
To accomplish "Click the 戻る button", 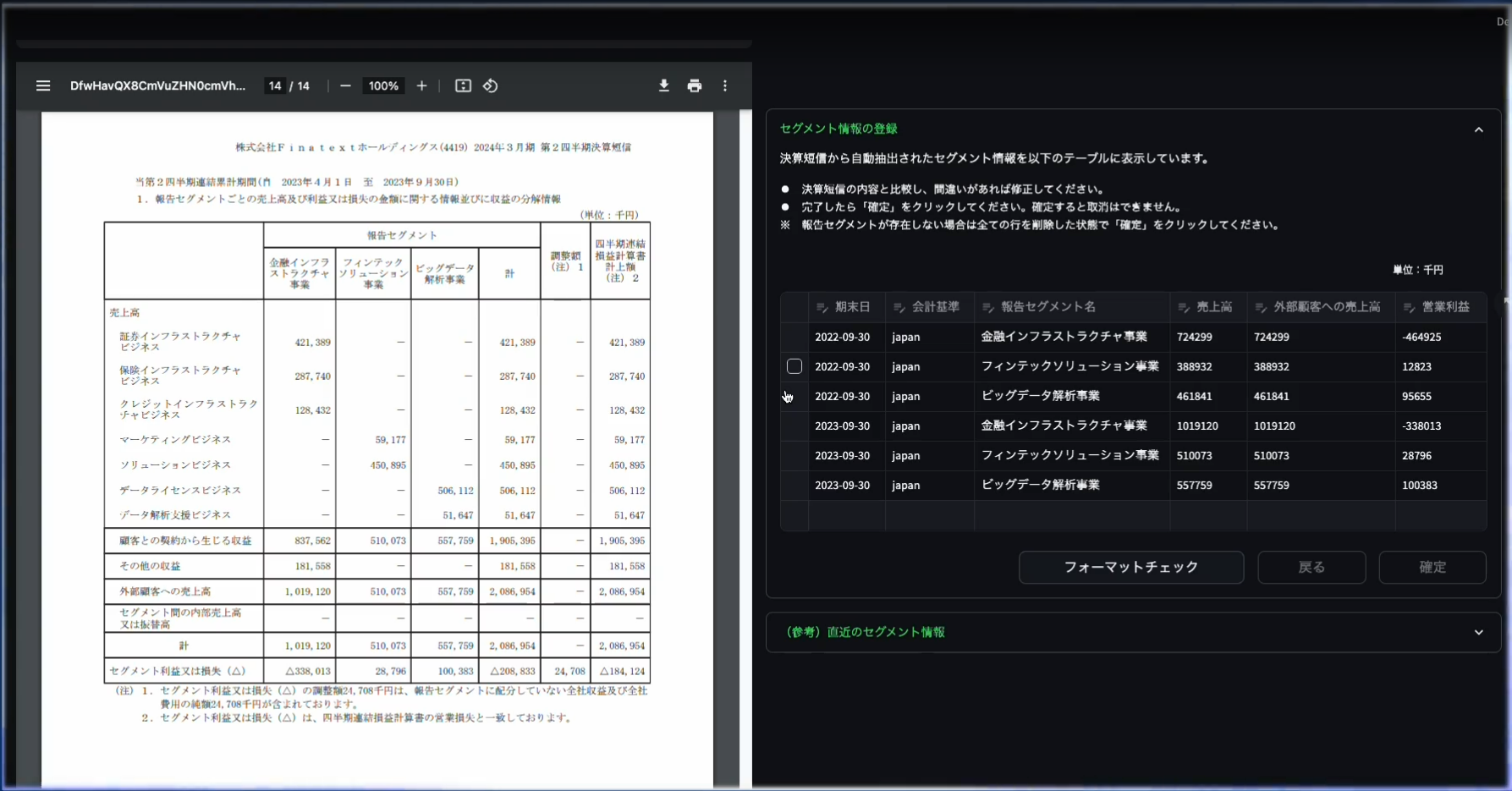I will 1311,567.
